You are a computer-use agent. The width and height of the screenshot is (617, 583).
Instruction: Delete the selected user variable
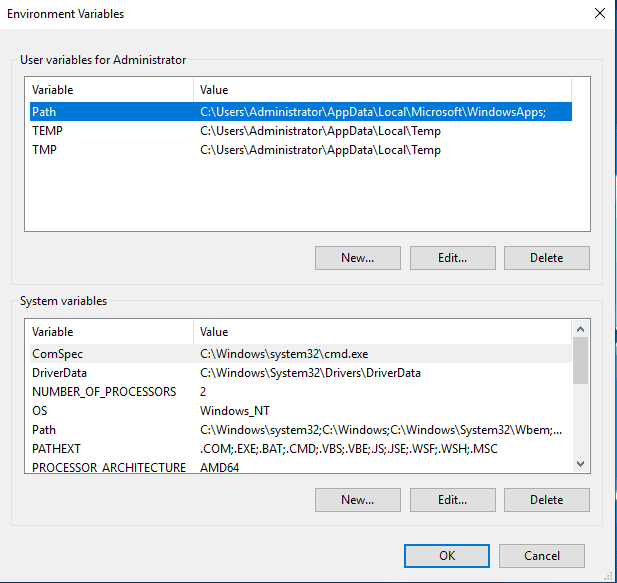tap(546, 258)
